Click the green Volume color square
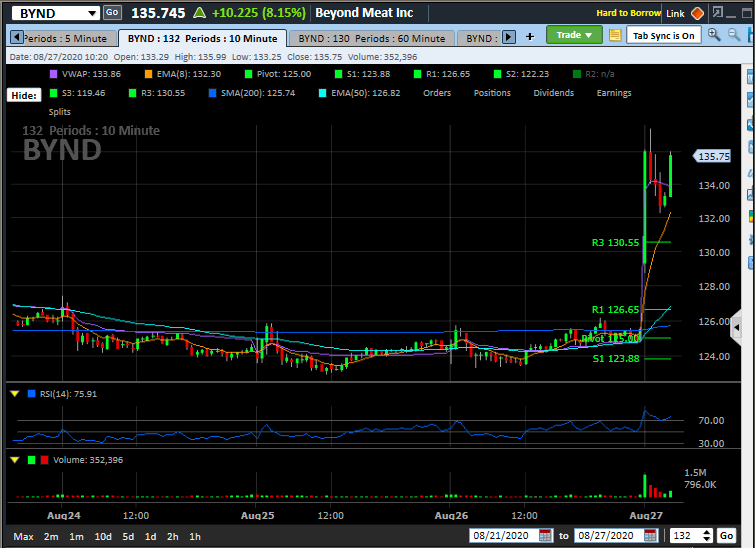 click(x=32, y=460)
